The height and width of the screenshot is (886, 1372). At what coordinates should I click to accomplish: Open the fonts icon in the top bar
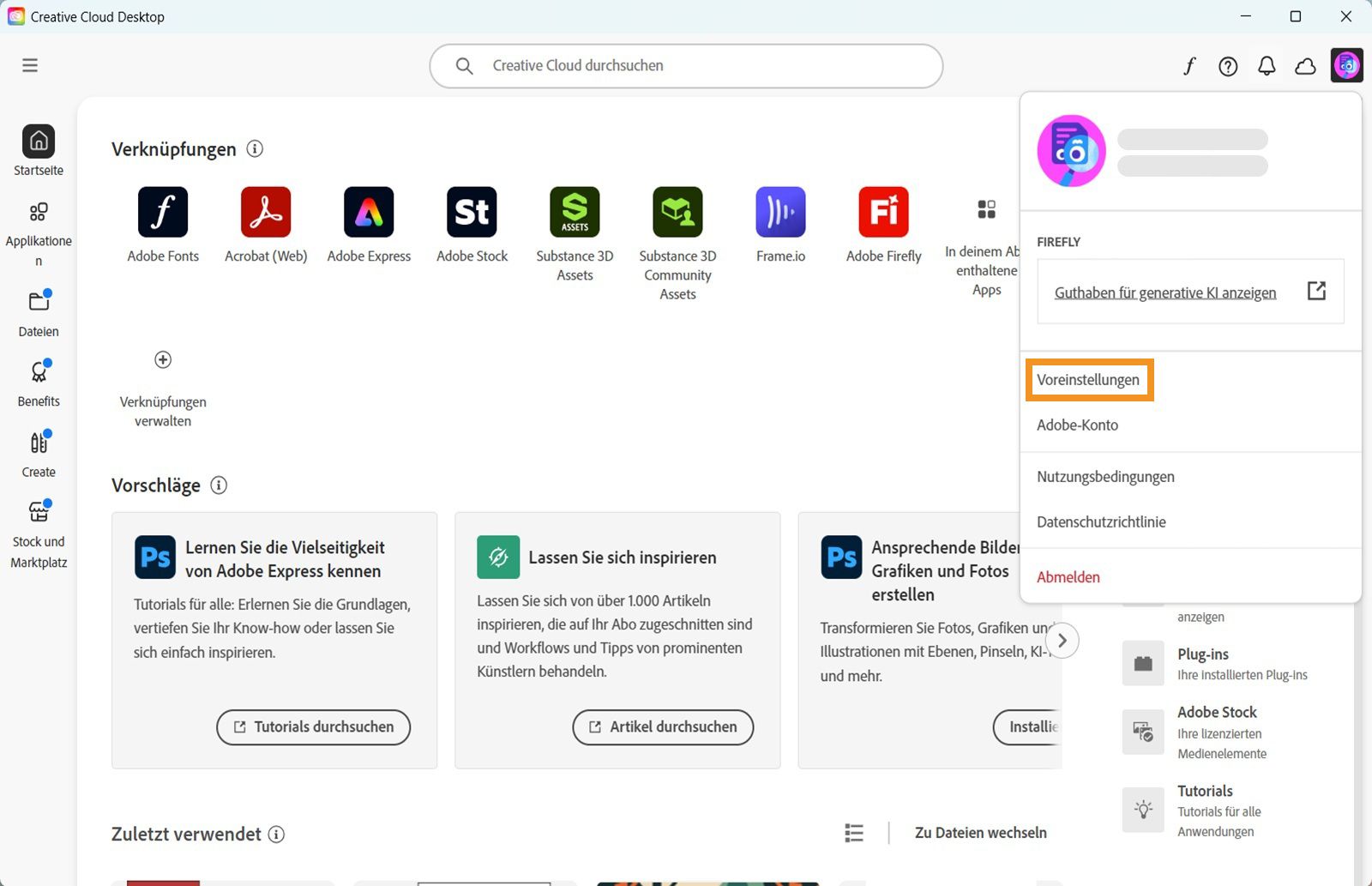pyautogui.click(x=1189, y=66)
